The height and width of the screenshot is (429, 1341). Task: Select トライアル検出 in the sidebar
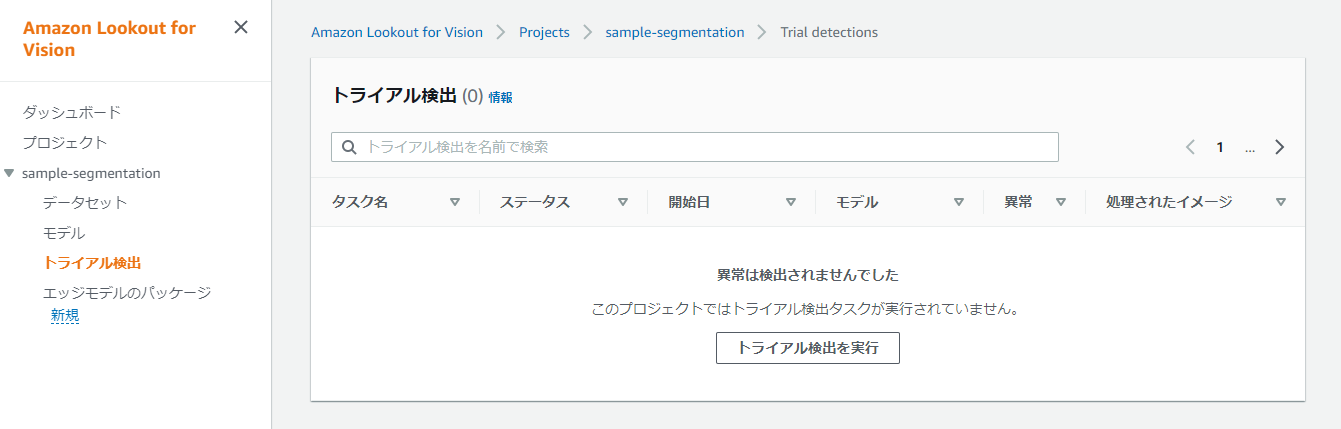coord(92,263)
